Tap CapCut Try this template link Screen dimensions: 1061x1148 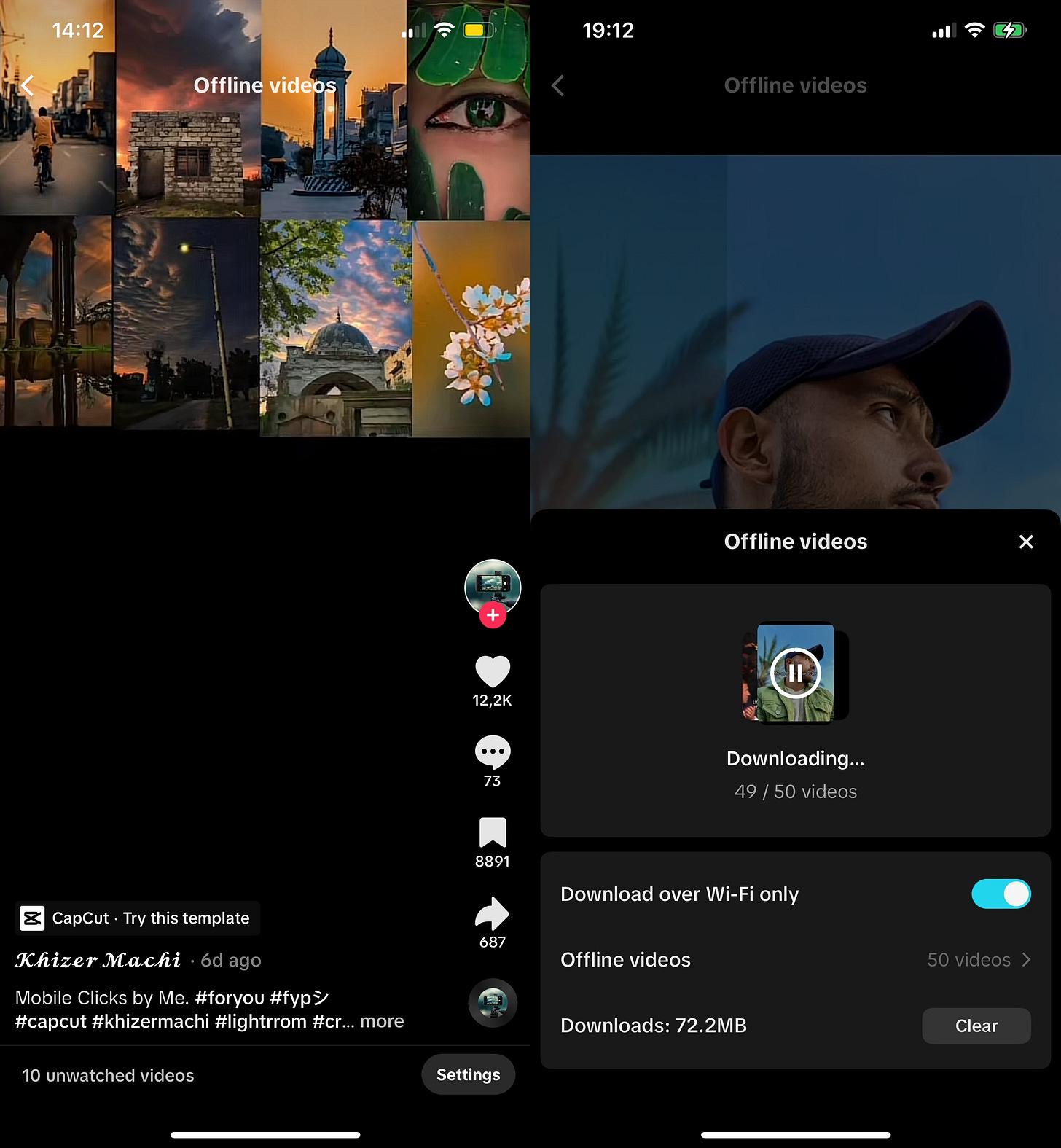[138, 918]
